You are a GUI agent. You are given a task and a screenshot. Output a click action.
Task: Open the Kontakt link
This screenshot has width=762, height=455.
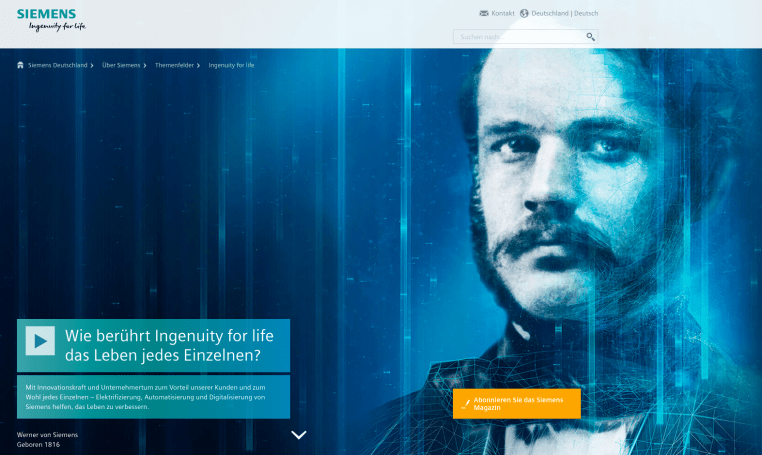pos(502,13)
